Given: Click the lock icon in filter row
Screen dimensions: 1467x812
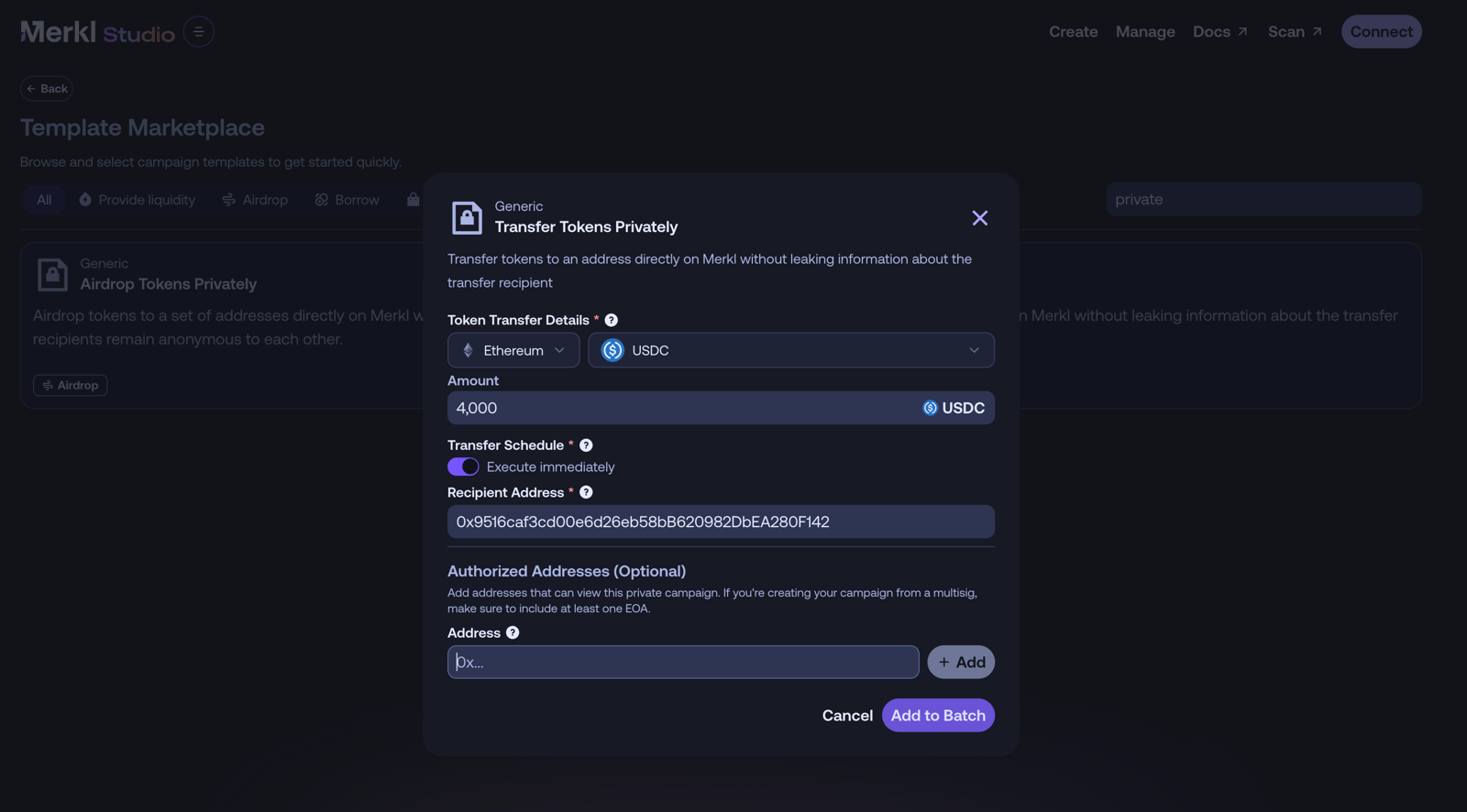Looking at the screenshot, I should [x=413, y=200].
